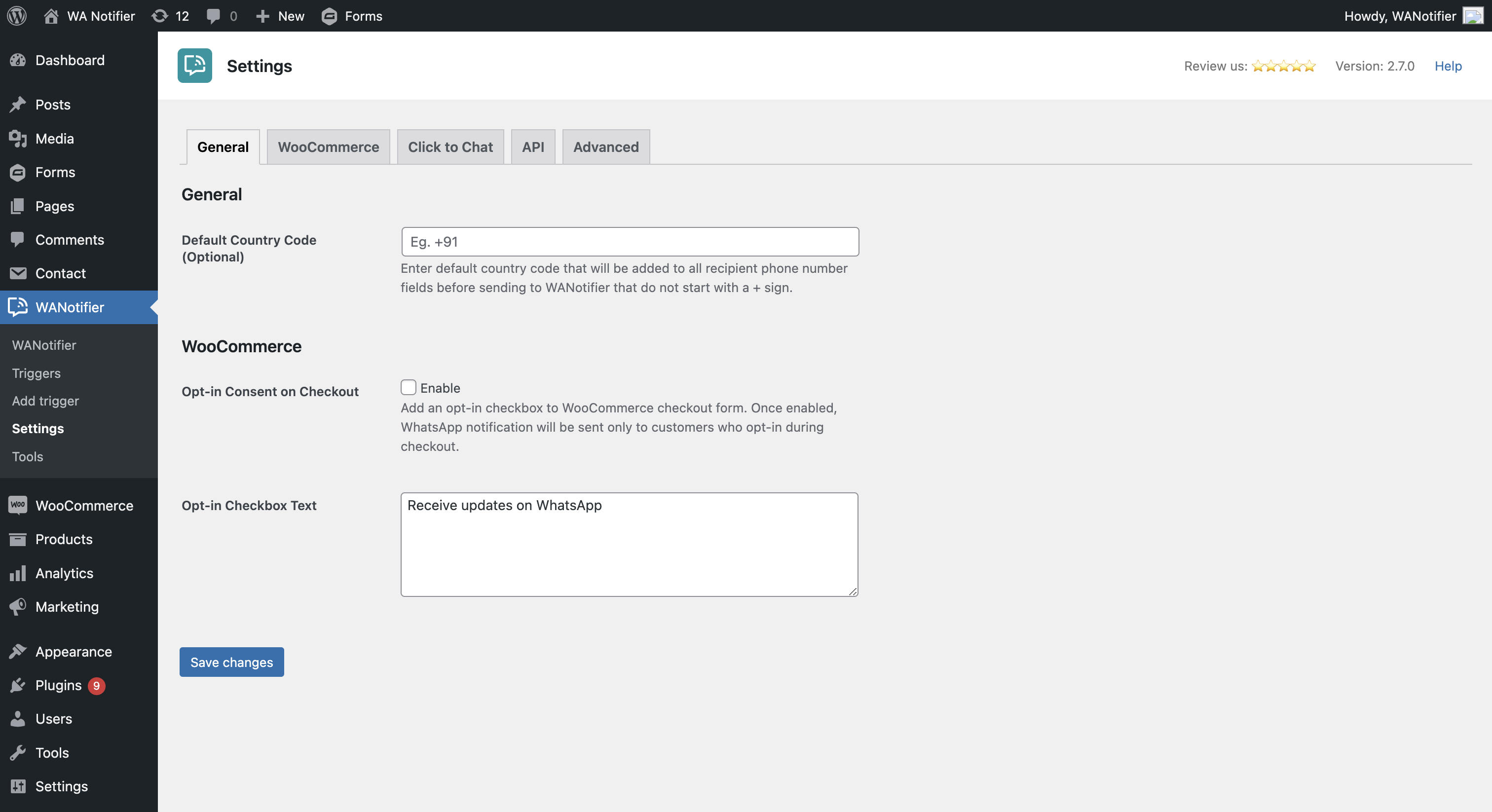Screen dimensions: 1492x812
Task: Click the updates icon showing 12
Action: click(x=160, y=16)
